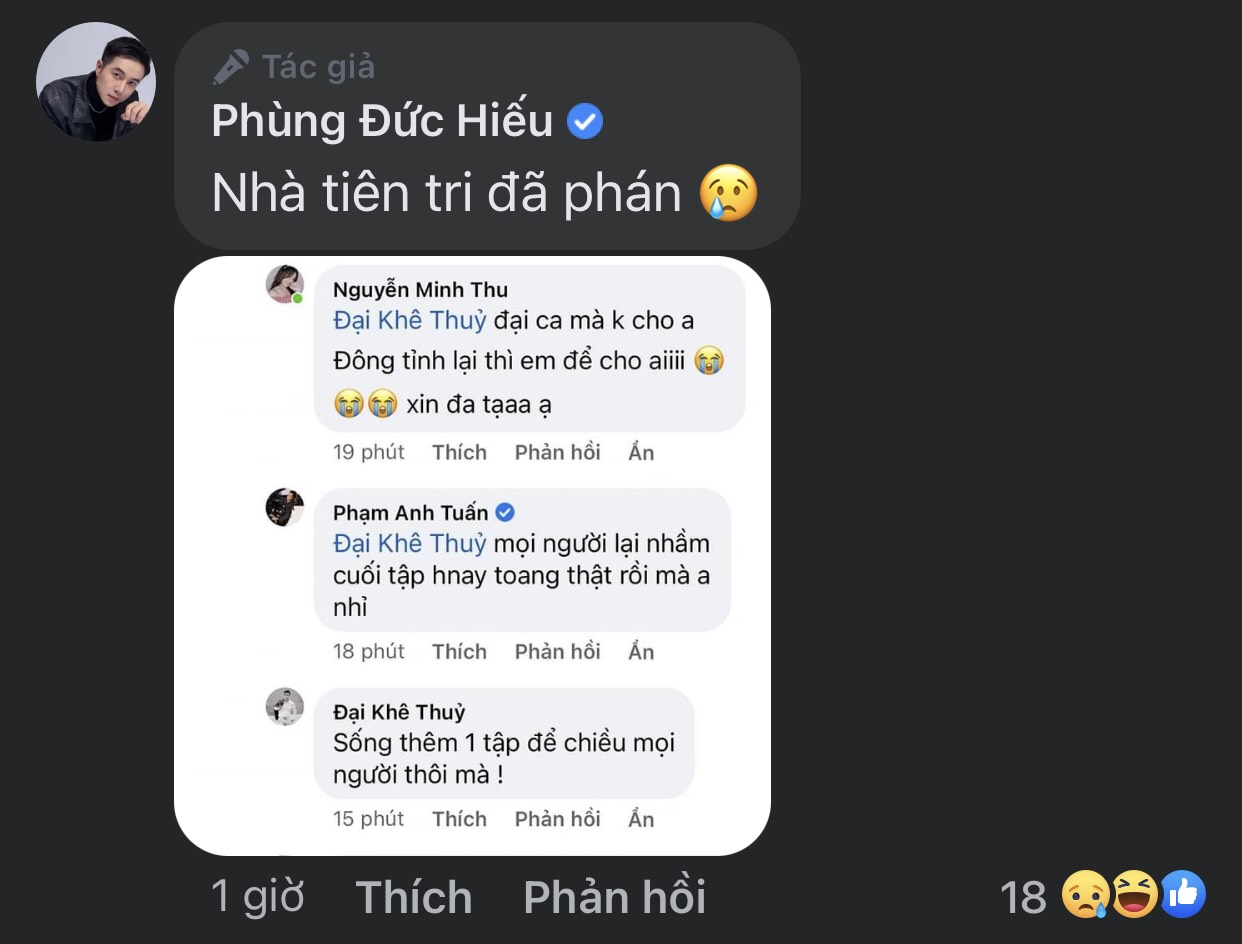Reply using the main Phản hồi button

pyautogui.click(x=615, y=897)
